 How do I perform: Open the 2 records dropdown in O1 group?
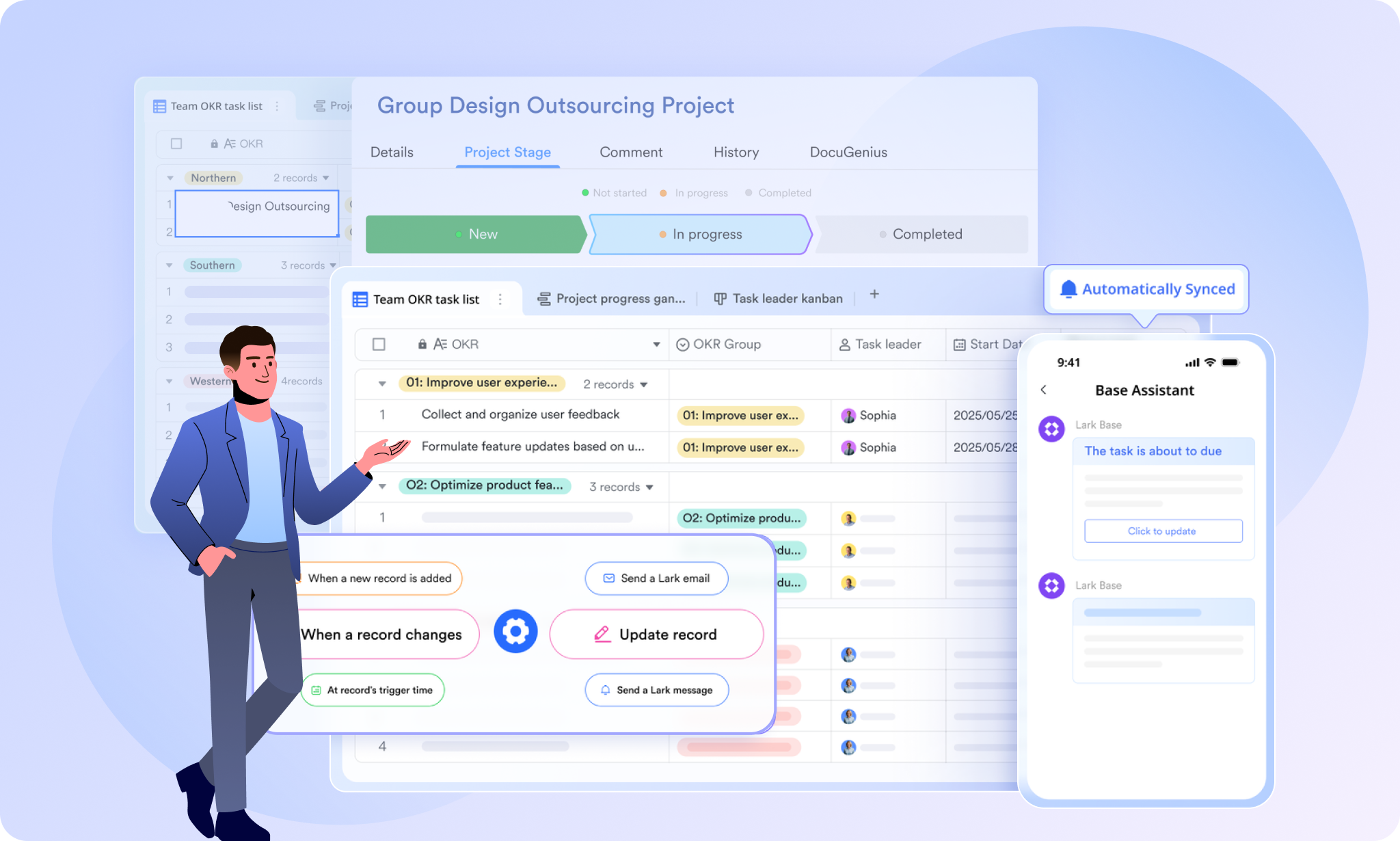pyautogui.click(x=644, y=385)
